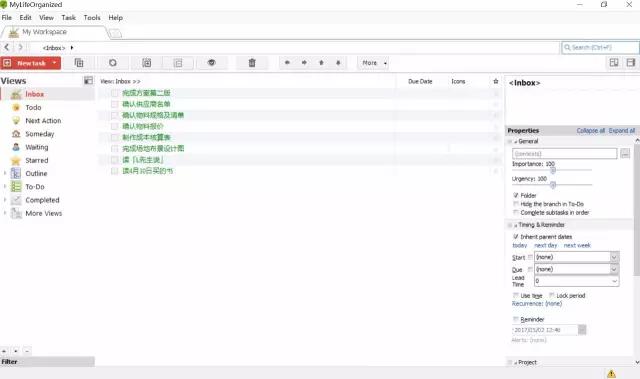Open the <Inbox> breadcrumb arrow
Viewport: 640px width, 379px height.
coord(72,48)
